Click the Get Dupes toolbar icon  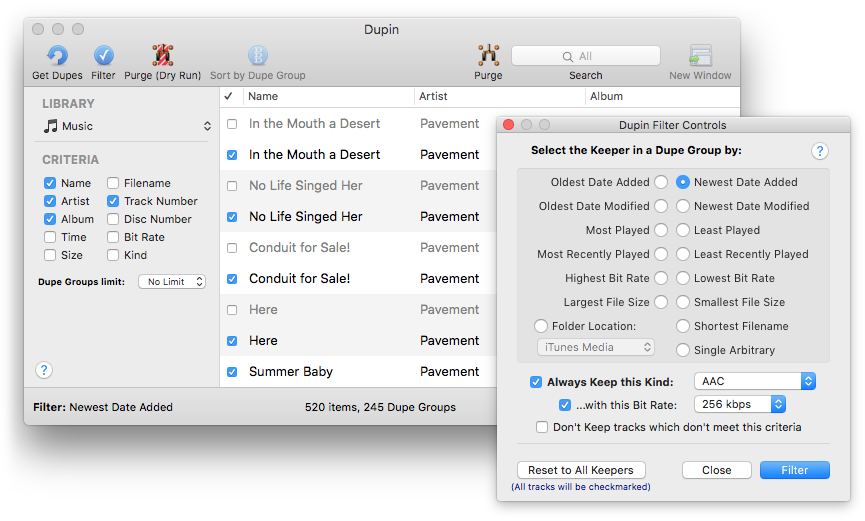57,55
